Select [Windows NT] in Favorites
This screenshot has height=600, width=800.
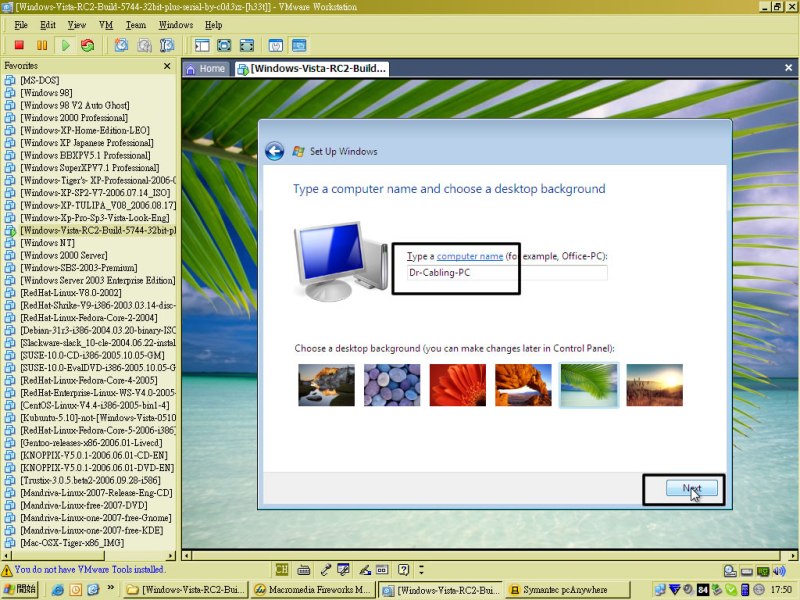tap(47, 243)
